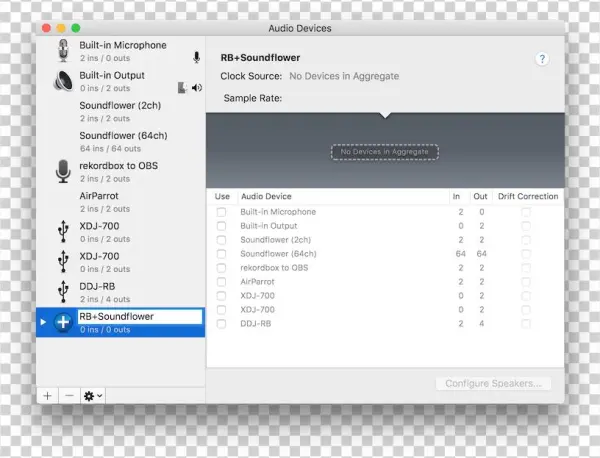Click the Use column header

[222, 196]
